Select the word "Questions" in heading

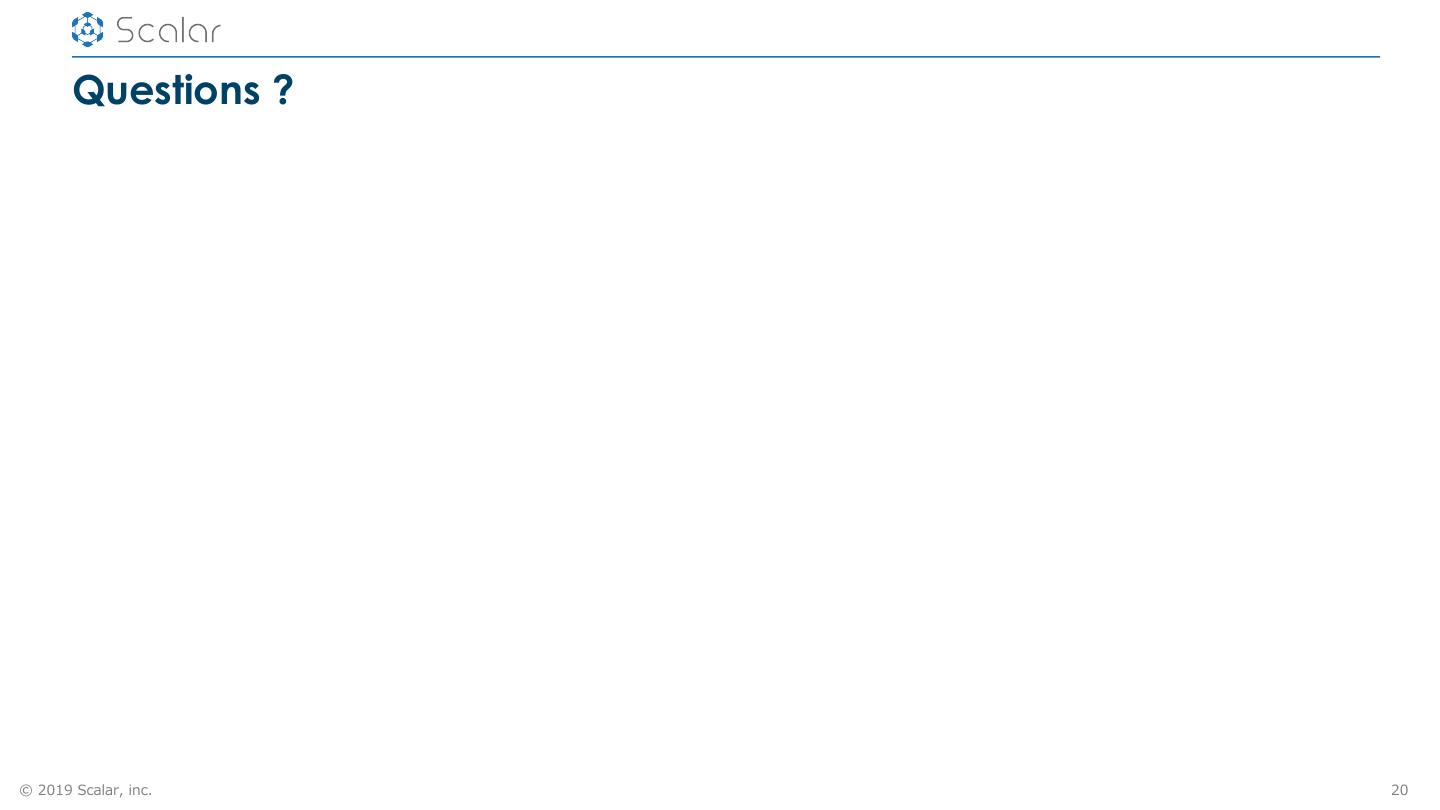(166, 90)
